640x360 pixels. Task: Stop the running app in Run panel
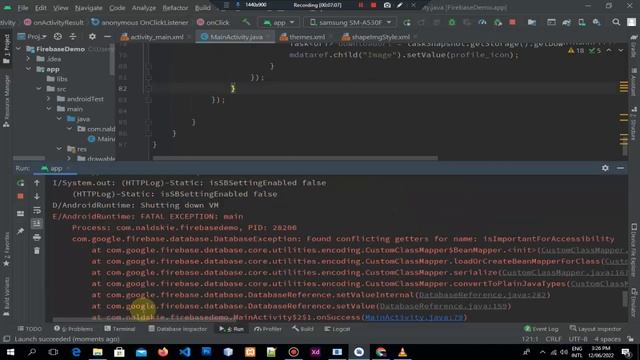(20, 196)
